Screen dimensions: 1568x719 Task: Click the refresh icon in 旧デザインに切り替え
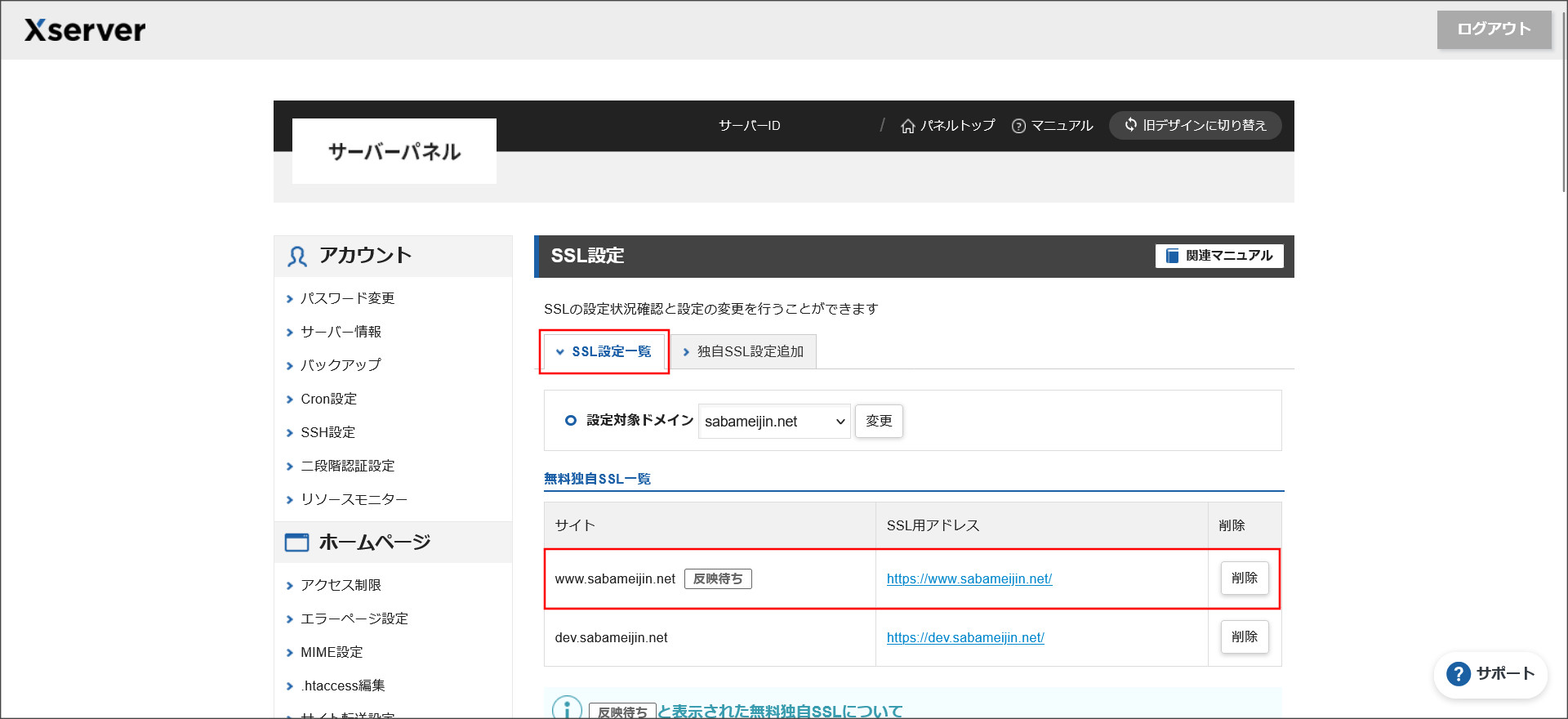tap(1131, 125)
